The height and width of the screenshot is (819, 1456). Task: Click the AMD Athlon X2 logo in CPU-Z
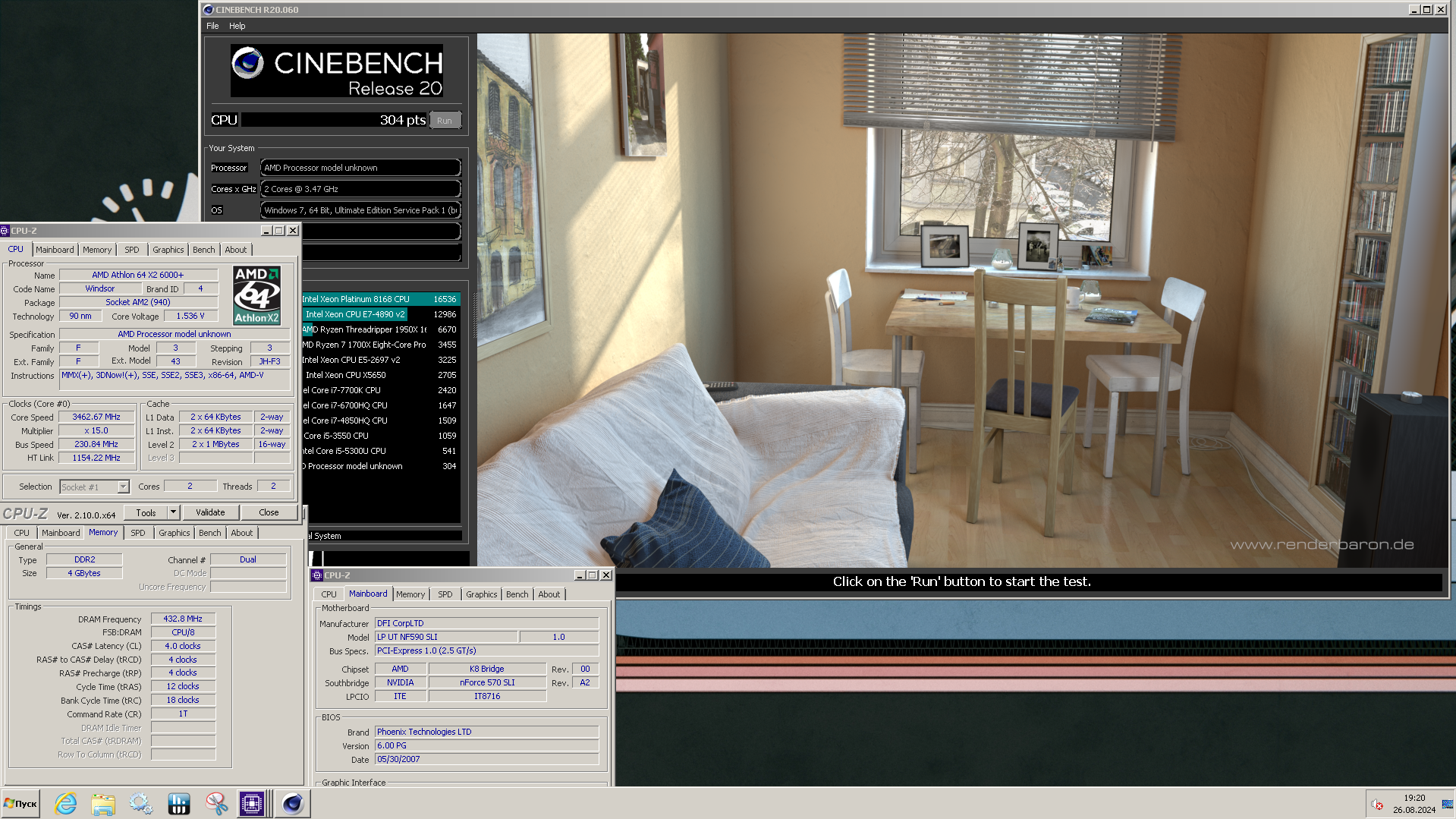(x=257, y=295)
